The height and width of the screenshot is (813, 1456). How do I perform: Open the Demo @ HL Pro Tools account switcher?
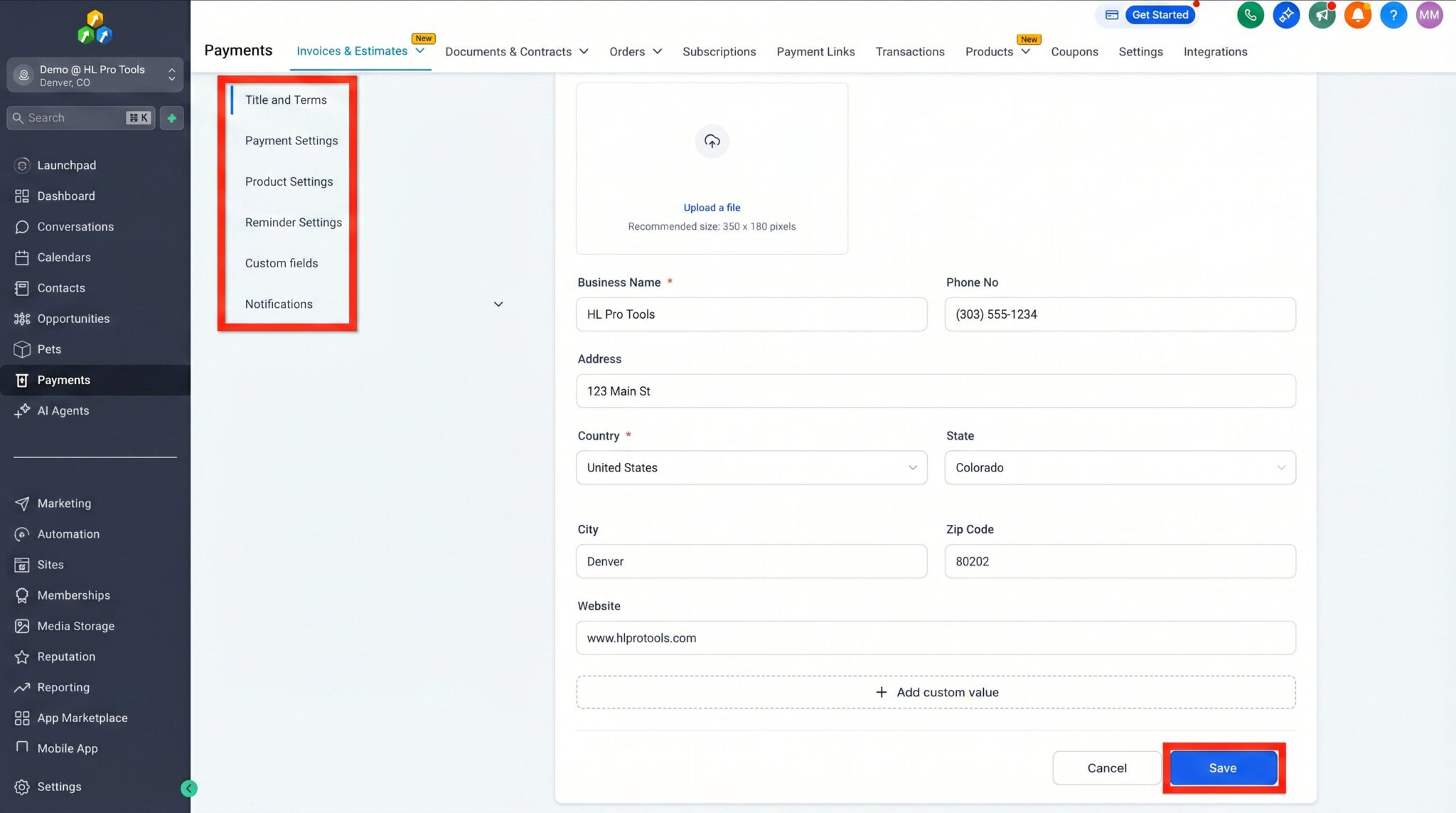95,75
